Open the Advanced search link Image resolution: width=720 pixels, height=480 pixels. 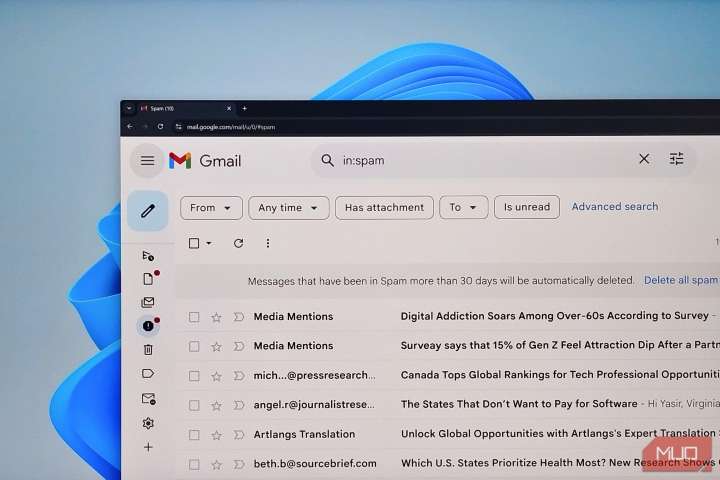click(x=615, y=207)
